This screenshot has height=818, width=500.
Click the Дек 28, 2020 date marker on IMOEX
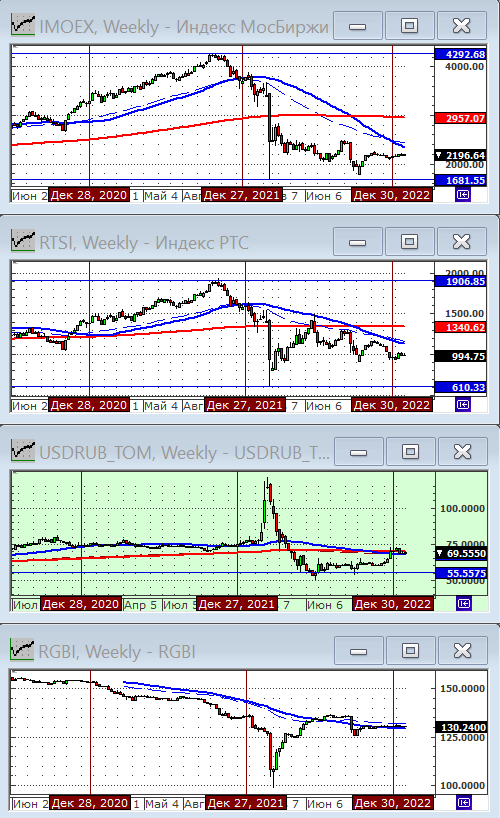click(x=89, y=195)
